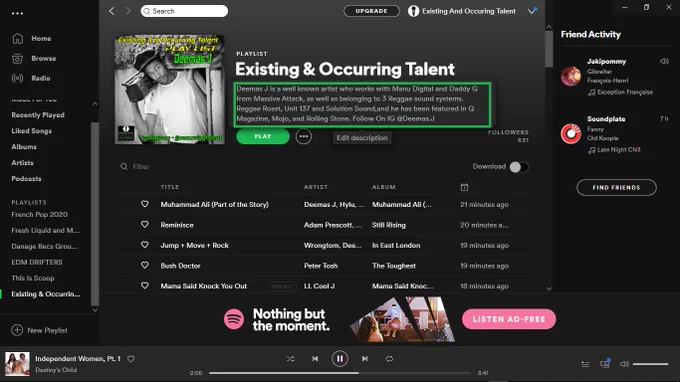Open the three-dot app menu
The width and height of the screenshot is (680, 382).
pyautogui.click(x=17, y=13)
